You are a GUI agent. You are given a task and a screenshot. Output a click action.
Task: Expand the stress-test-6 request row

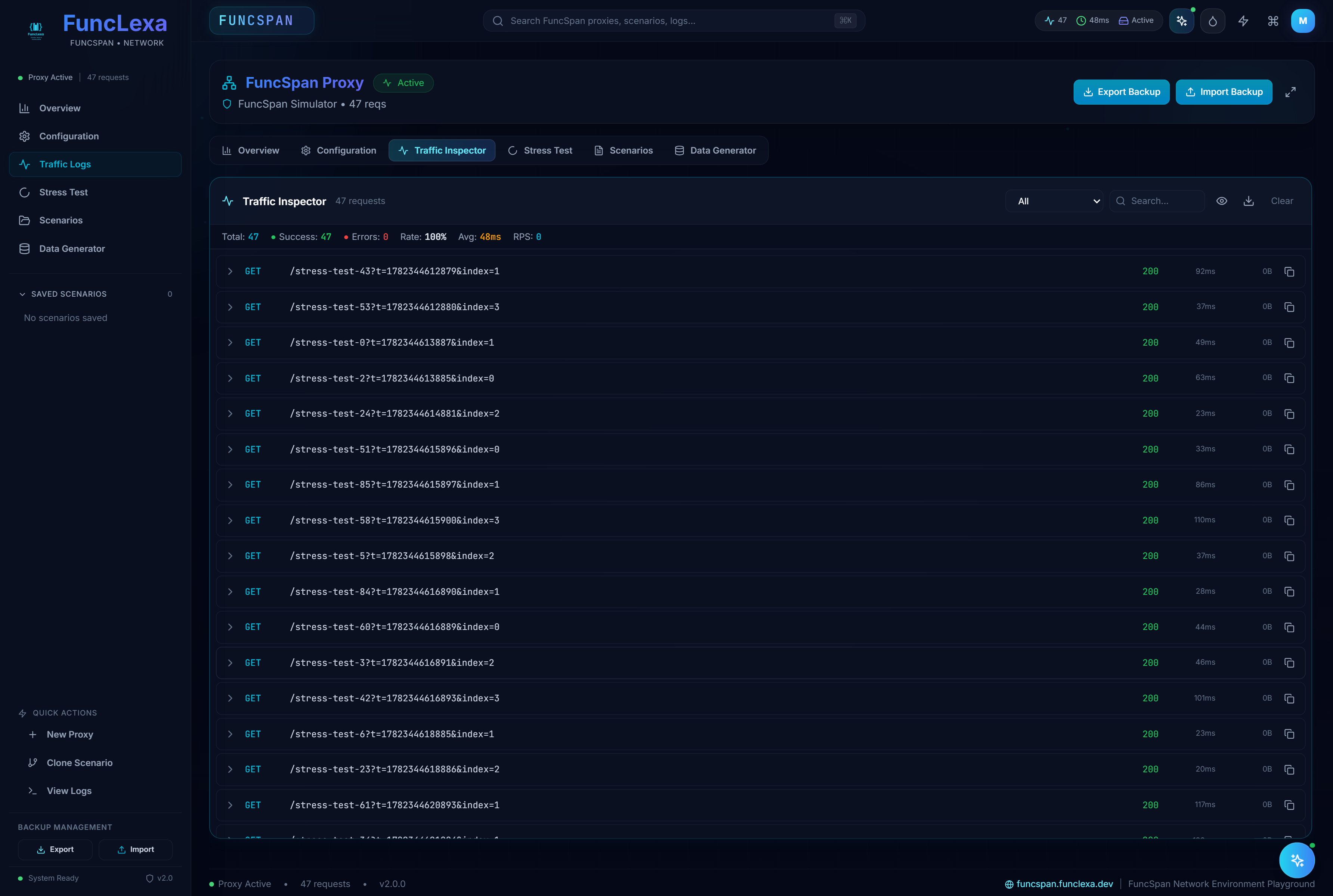point(230,734)
